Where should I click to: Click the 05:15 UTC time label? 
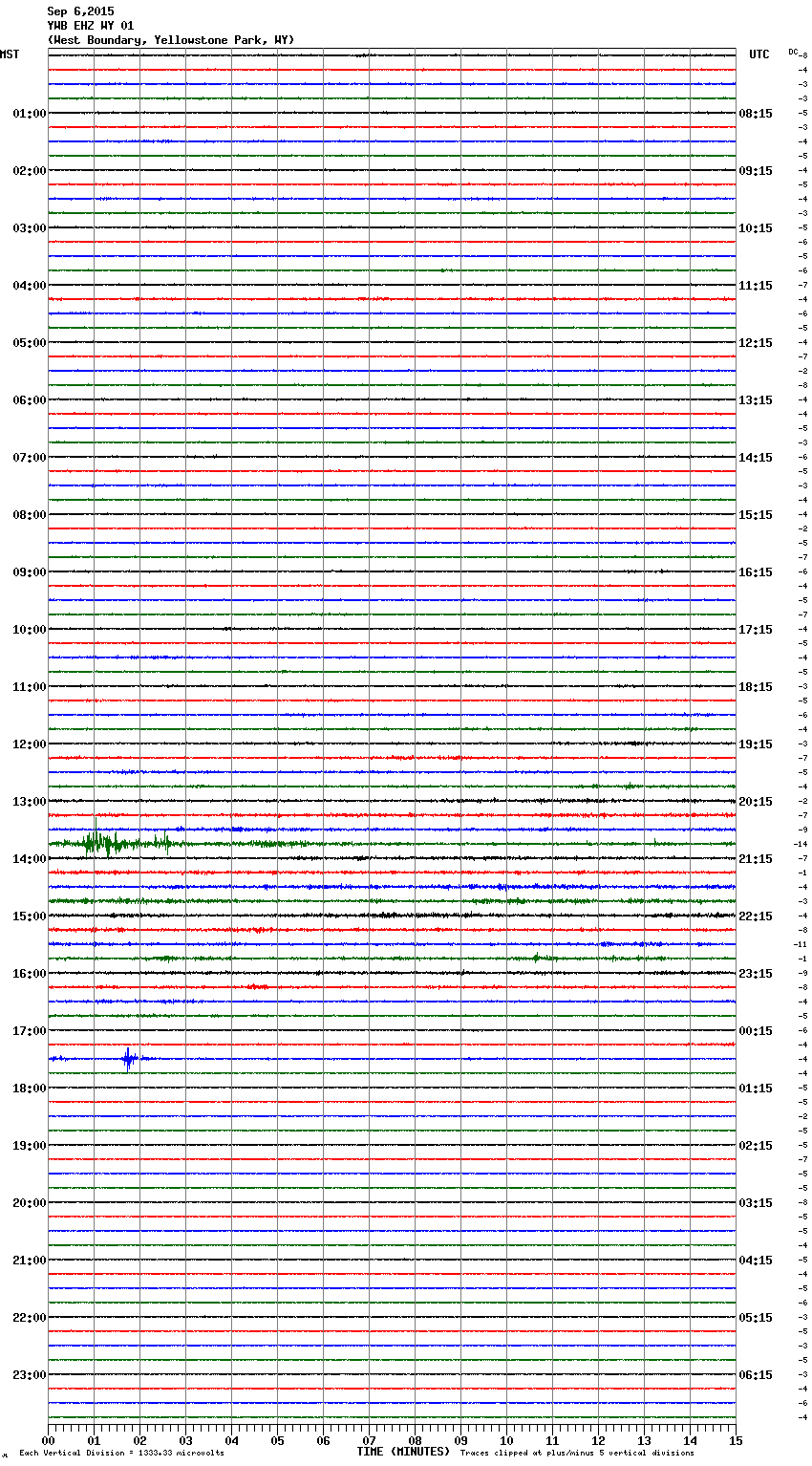coord(756,1318)
